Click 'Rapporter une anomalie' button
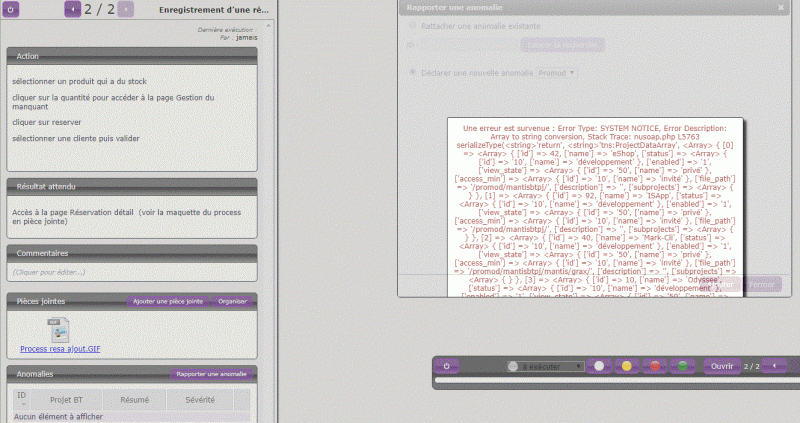 210,374
